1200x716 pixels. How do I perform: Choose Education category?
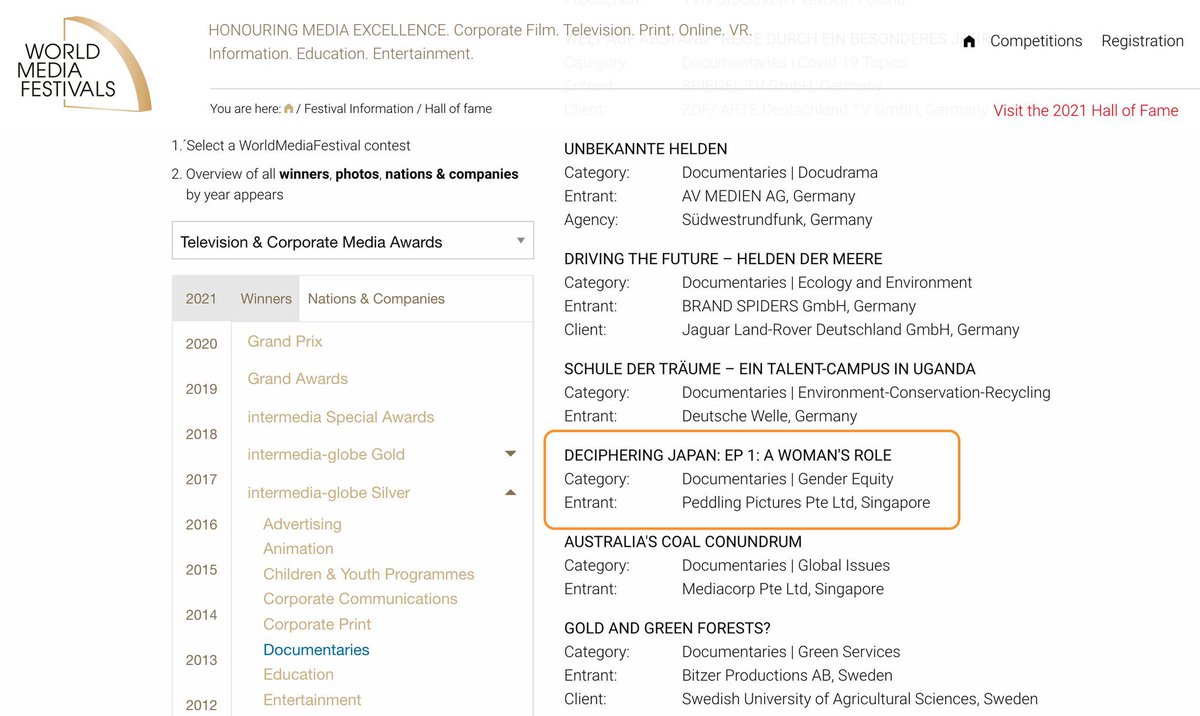pyautogui.click(x=298, y=675)
